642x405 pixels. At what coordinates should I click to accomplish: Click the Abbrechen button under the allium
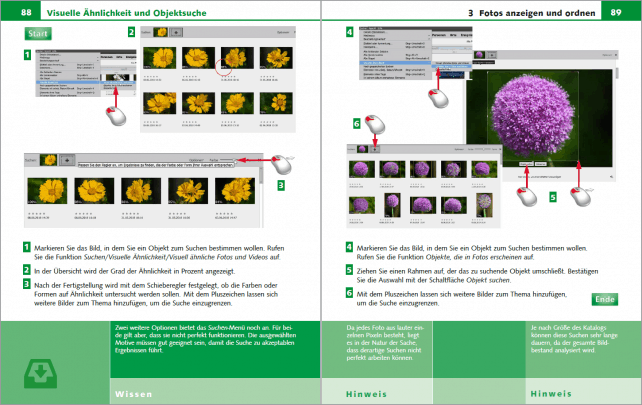[x=541, y=164]
